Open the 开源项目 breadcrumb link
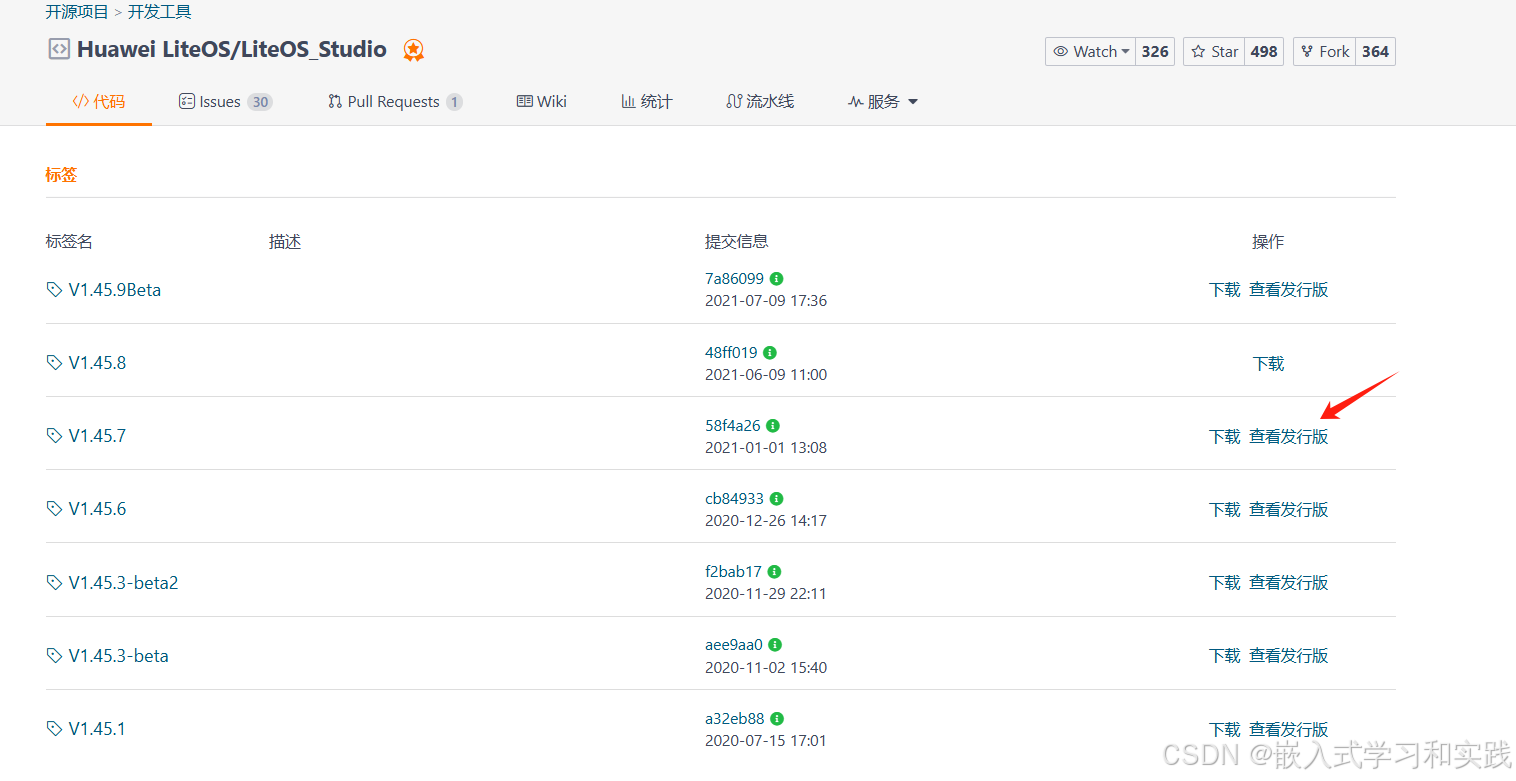 (x=77, y=12)
